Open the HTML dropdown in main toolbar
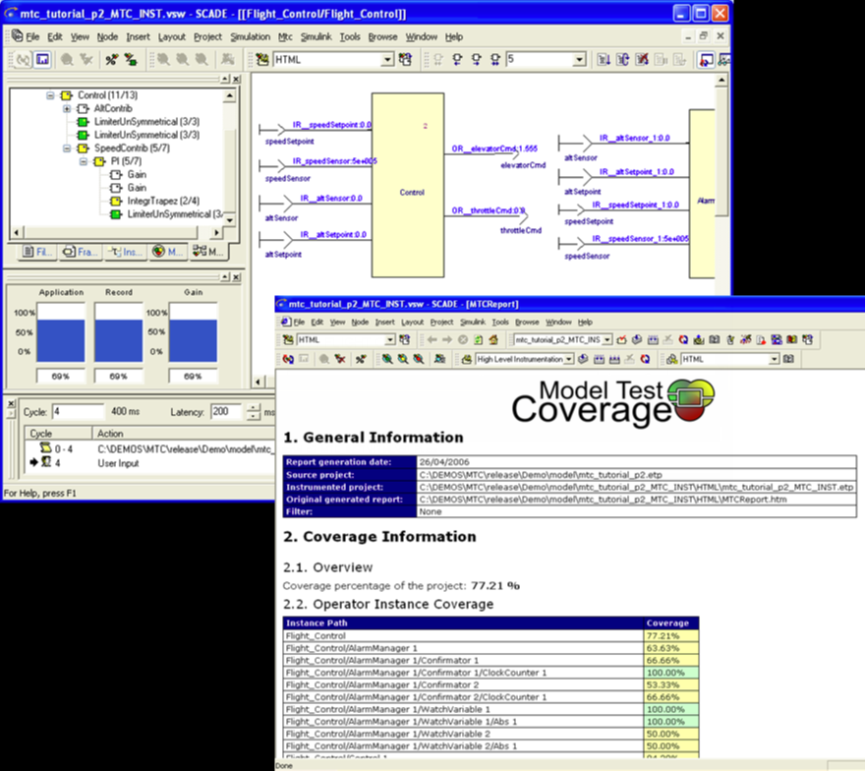Screen dimensions: 865x771 point(388,60)
